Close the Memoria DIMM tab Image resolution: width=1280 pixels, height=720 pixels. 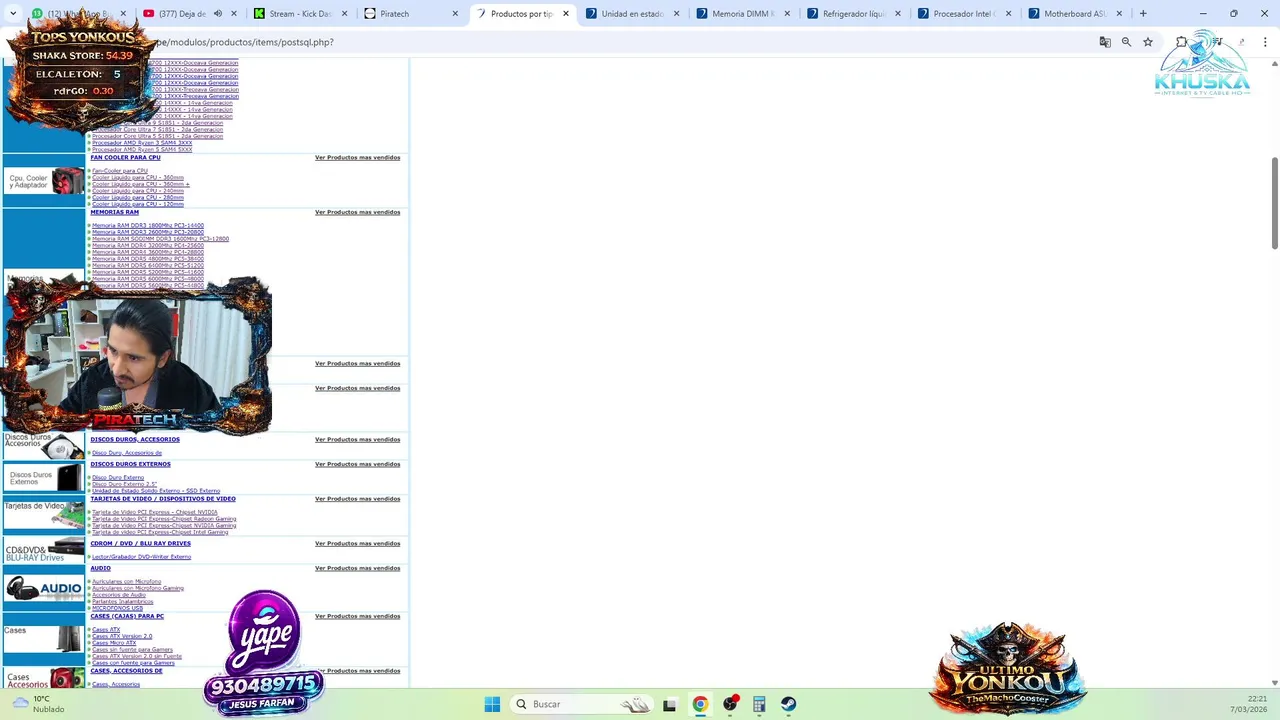point(786,14)
